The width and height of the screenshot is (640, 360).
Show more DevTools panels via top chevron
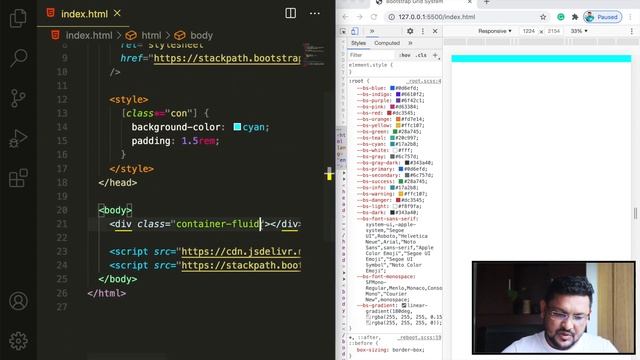point(372,31)
